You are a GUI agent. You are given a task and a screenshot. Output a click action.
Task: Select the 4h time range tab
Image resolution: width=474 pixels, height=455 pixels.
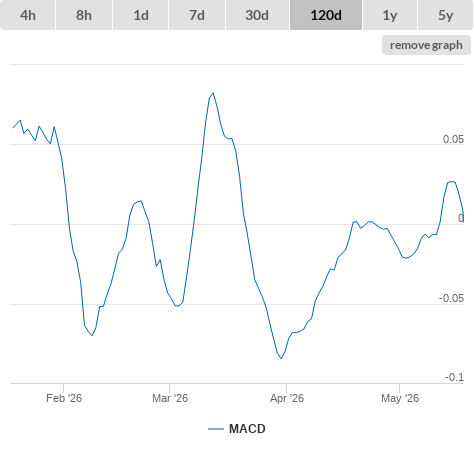tap(28, 15)
